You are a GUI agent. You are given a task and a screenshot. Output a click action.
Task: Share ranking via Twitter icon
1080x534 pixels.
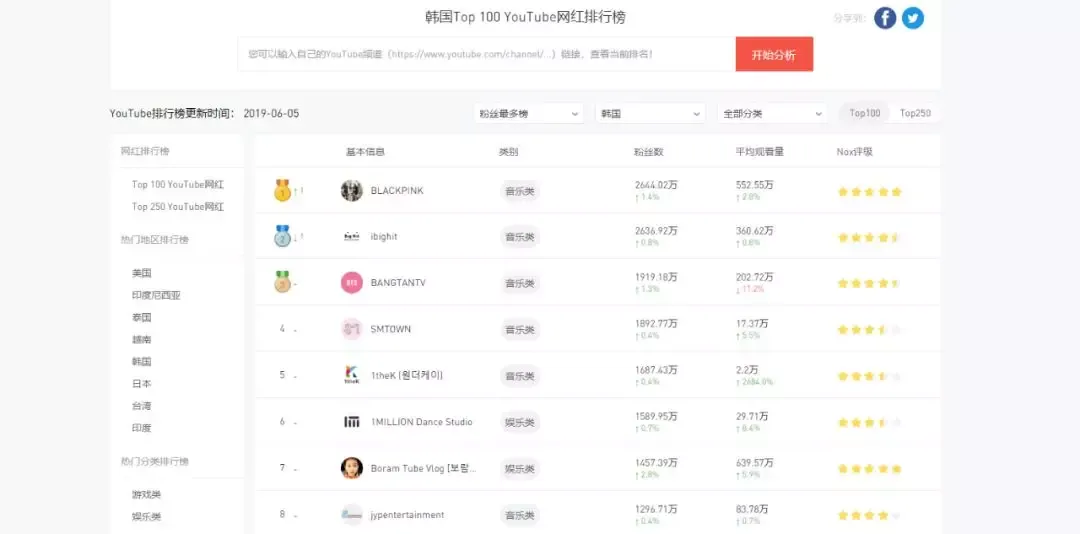pyautogui.click(x=913, y=18)
